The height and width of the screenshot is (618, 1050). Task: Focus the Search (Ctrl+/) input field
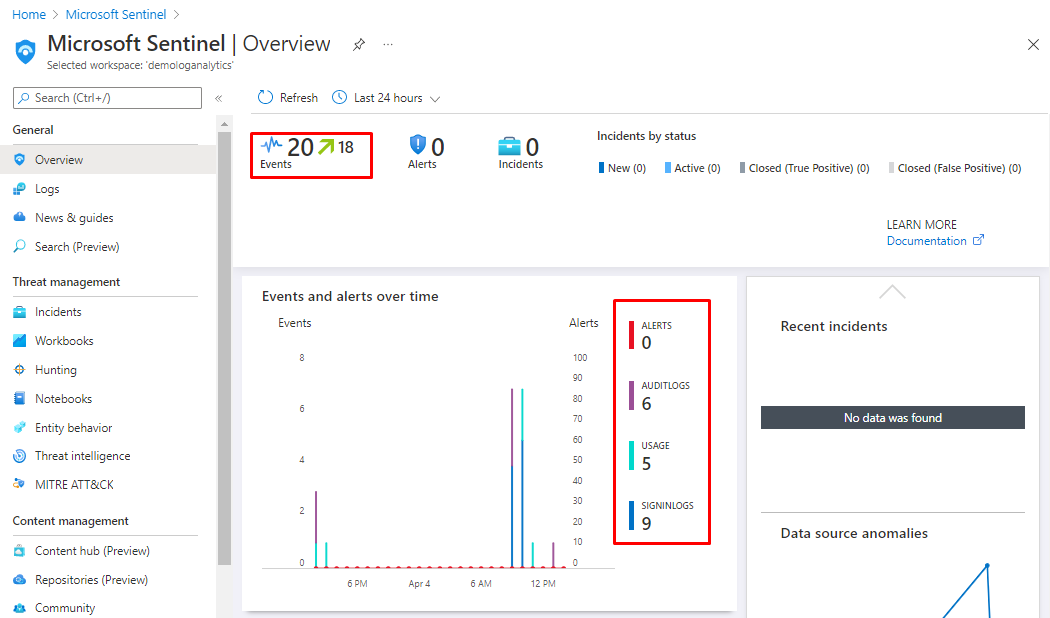coord(107,98)
